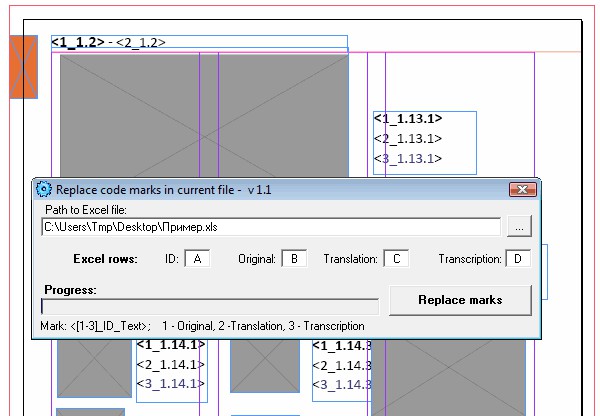The width and height of the screenshot is (600, 416).
Task: Click the <2_1.14.1> text mark
Action: point(171,364)
